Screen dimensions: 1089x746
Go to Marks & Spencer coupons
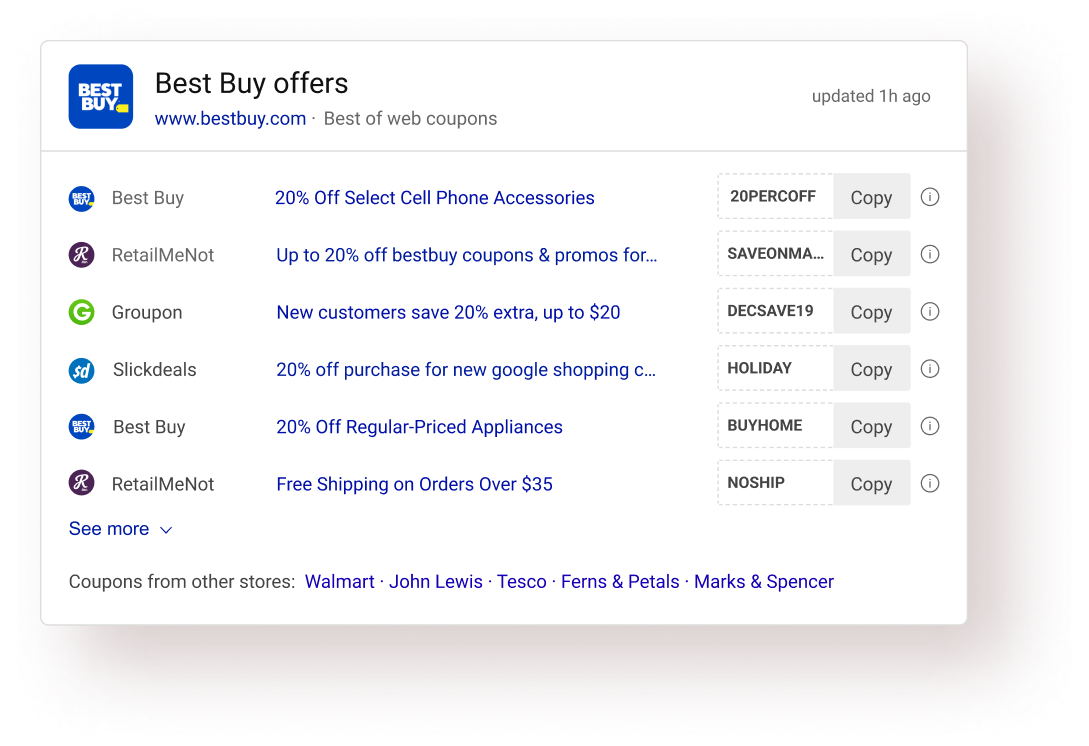click(763, 582)
